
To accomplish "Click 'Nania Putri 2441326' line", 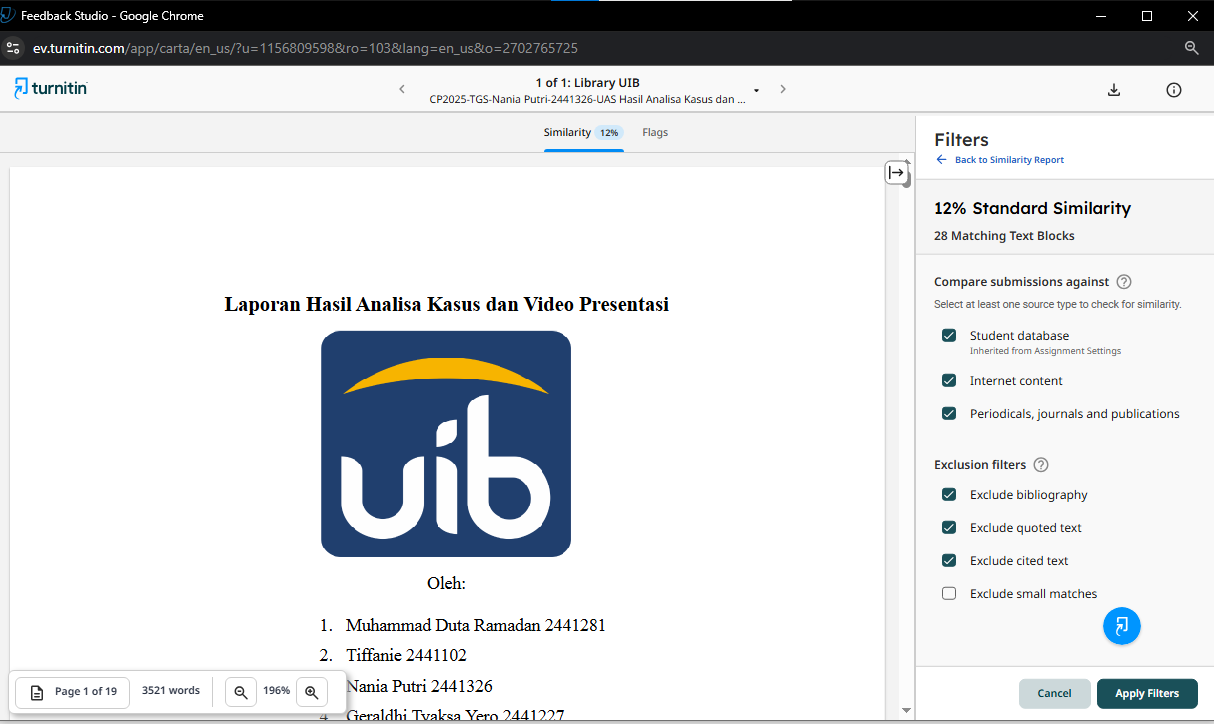I will (x=419, y=687).
